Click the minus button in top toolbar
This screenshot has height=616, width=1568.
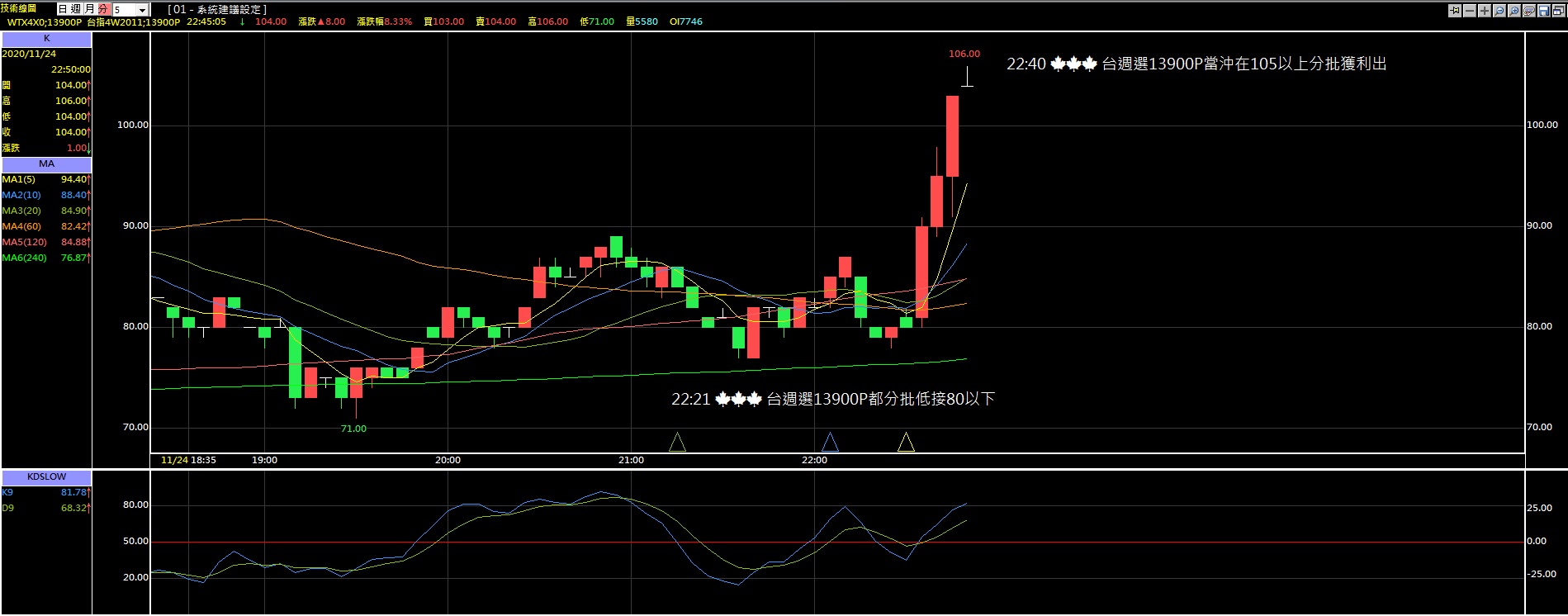click(1470, 11)
